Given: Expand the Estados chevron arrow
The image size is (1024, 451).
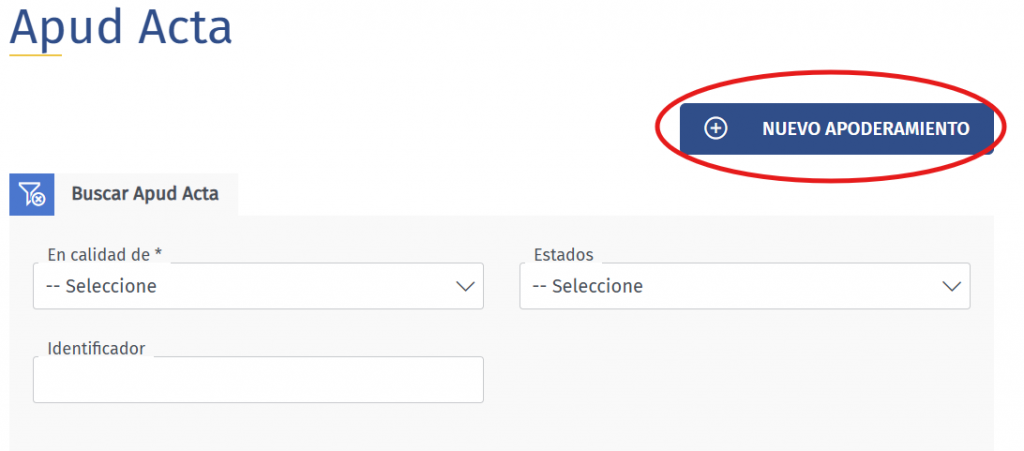Looking at the screenshot, I should click(951, 286).
